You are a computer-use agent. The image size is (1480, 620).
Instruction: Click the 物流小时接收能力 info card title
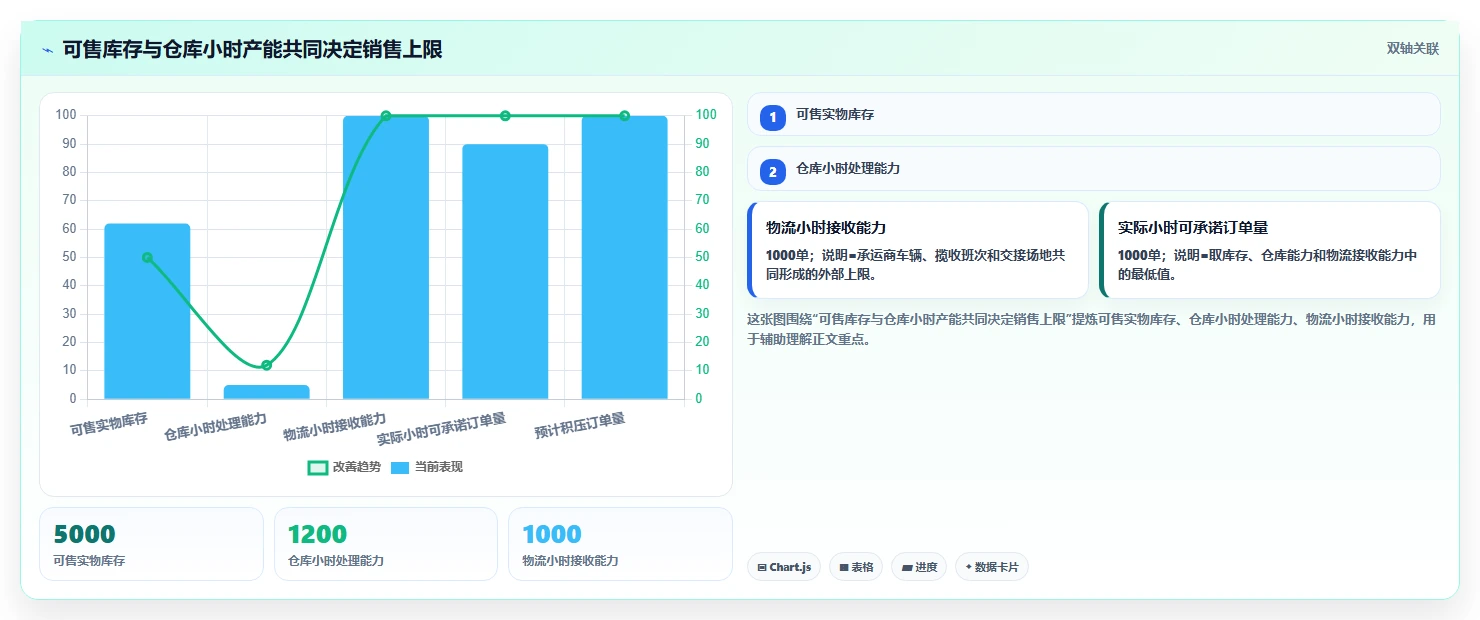click(826, 228)
